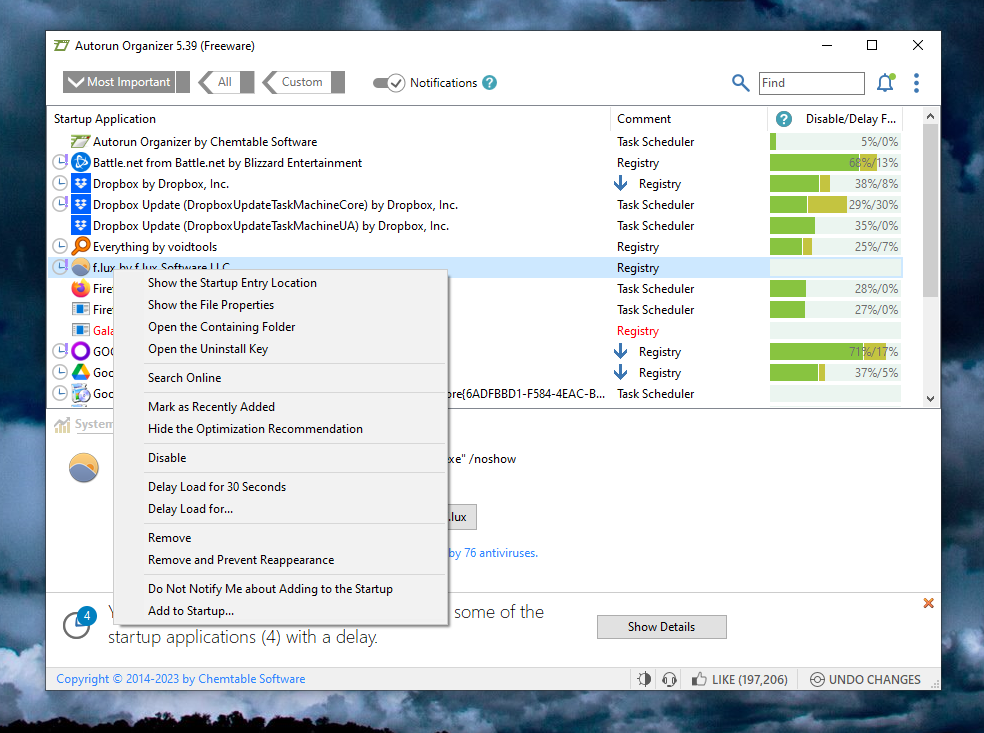
Task: Click the Startup Application column header
Action: click(x=328, y=119)
